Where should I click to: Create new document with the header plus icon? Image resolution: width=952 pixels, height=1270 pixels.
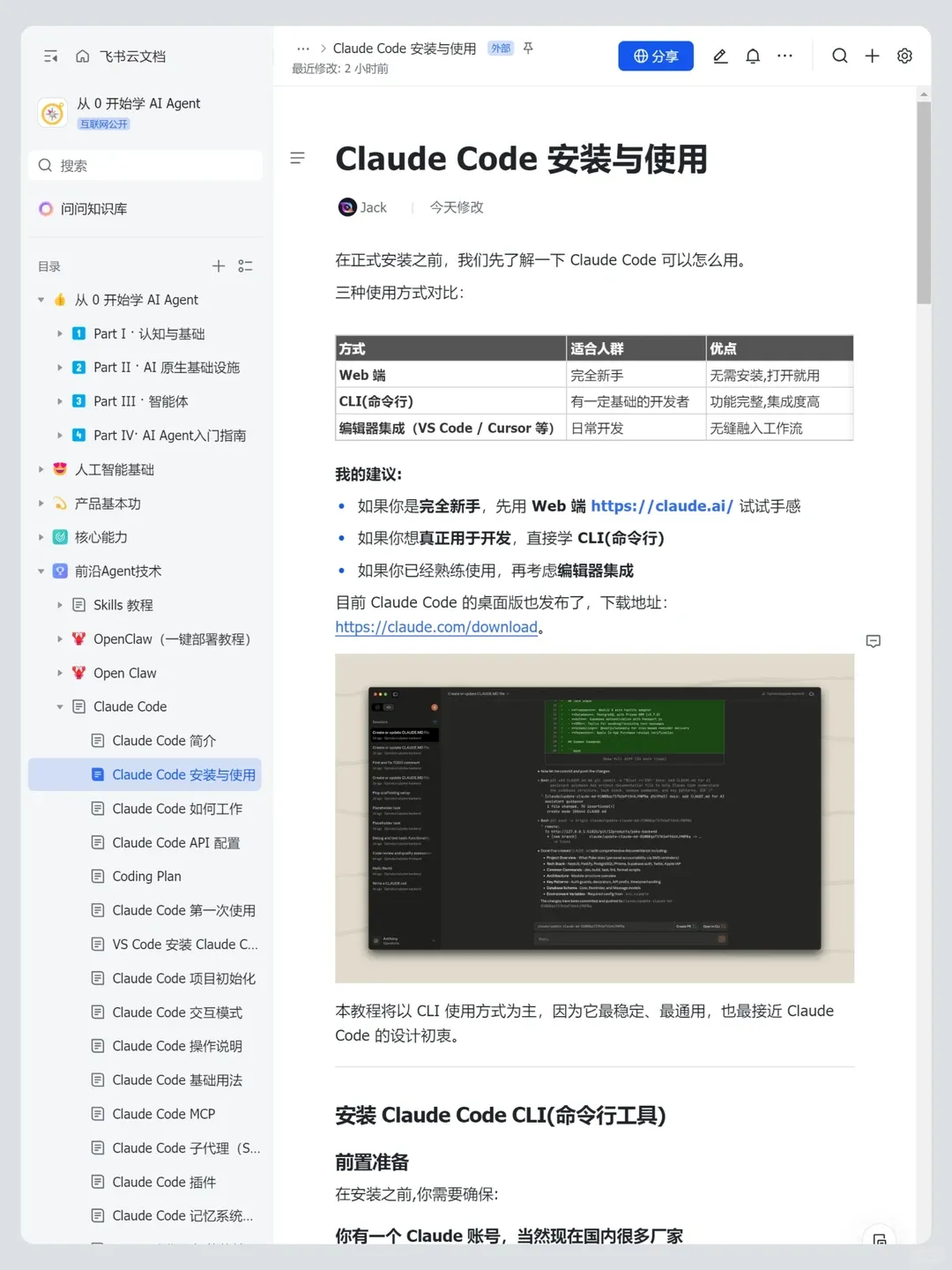pos(872,56)
